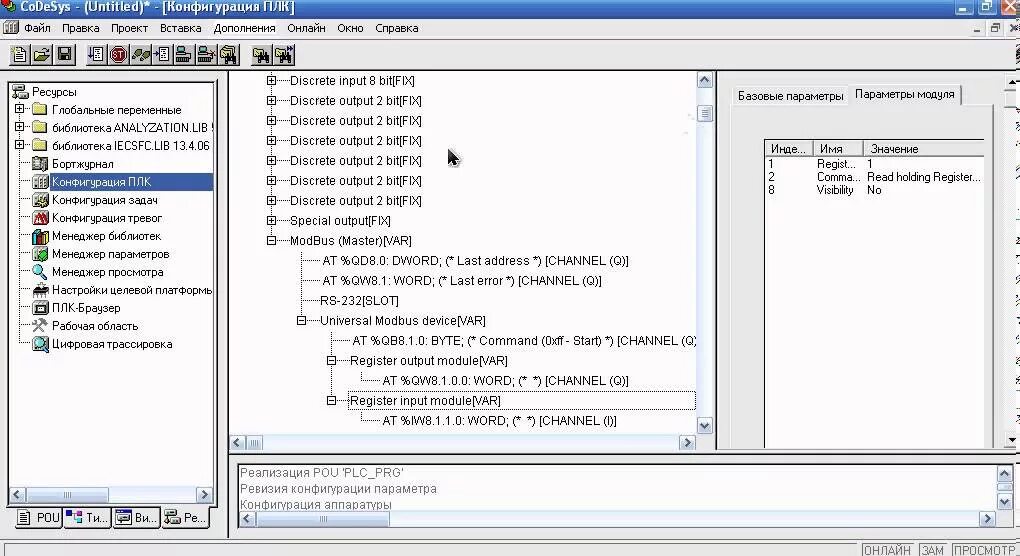Screen dimensions: 1020x556
Task: Log out of the PLC with Logout icon
Action: [x=206, y=55]
